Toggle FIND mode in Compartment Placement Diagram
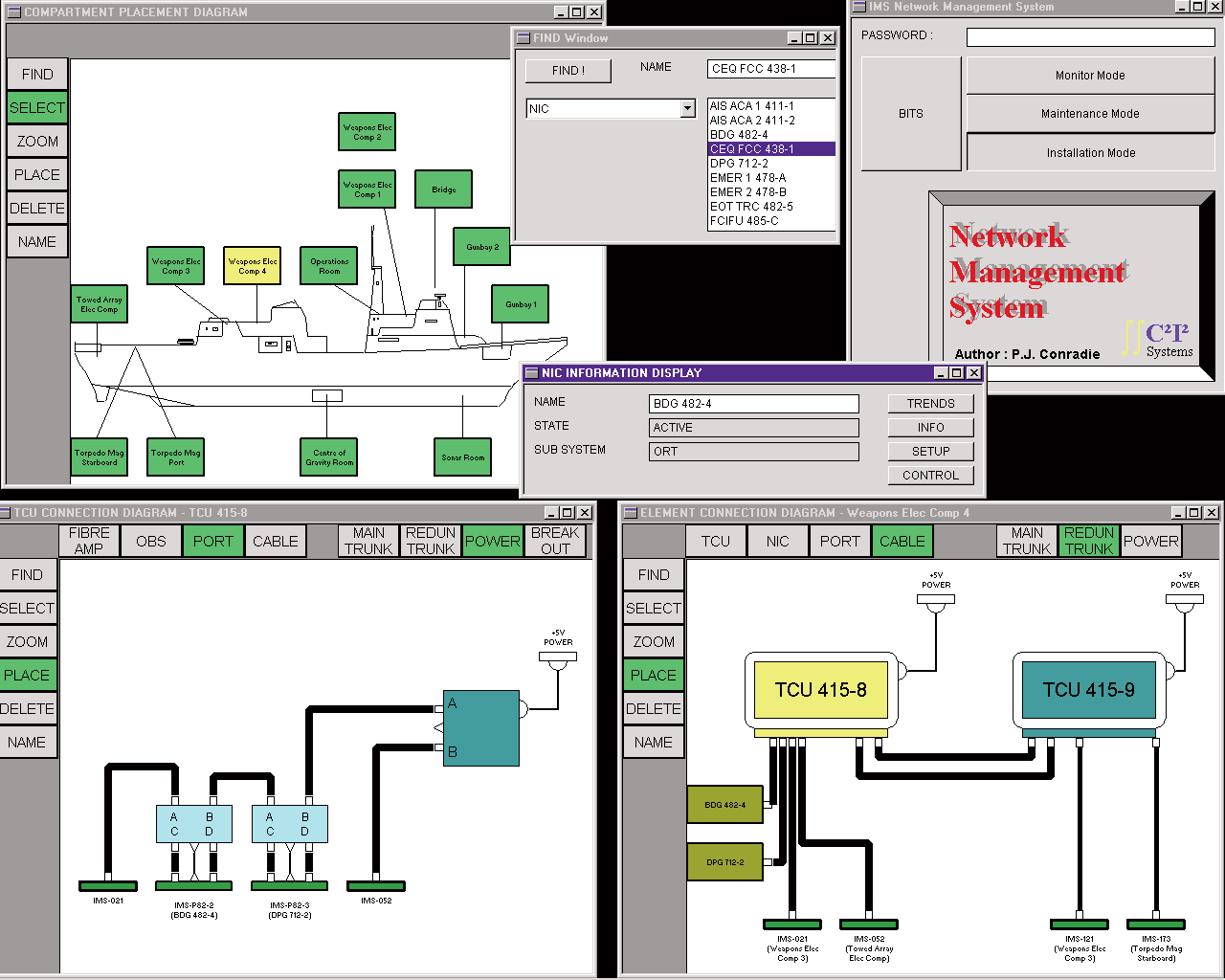Screen dimensions: 1225x980 point(37,75)
